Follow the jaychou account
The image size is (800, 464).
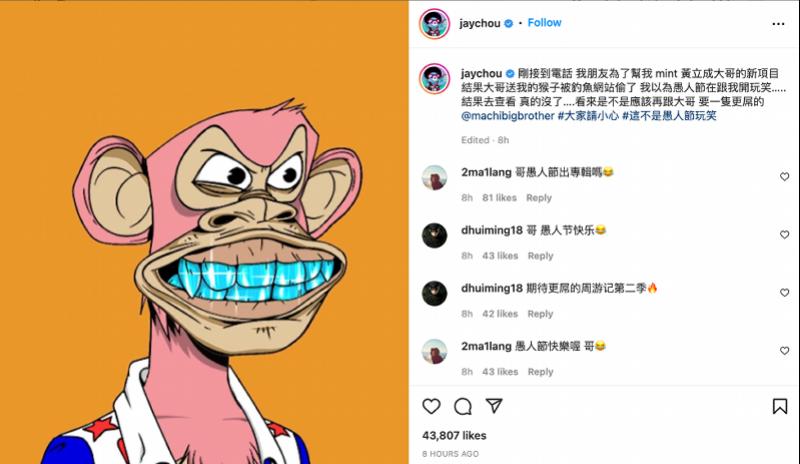(544, 23)
